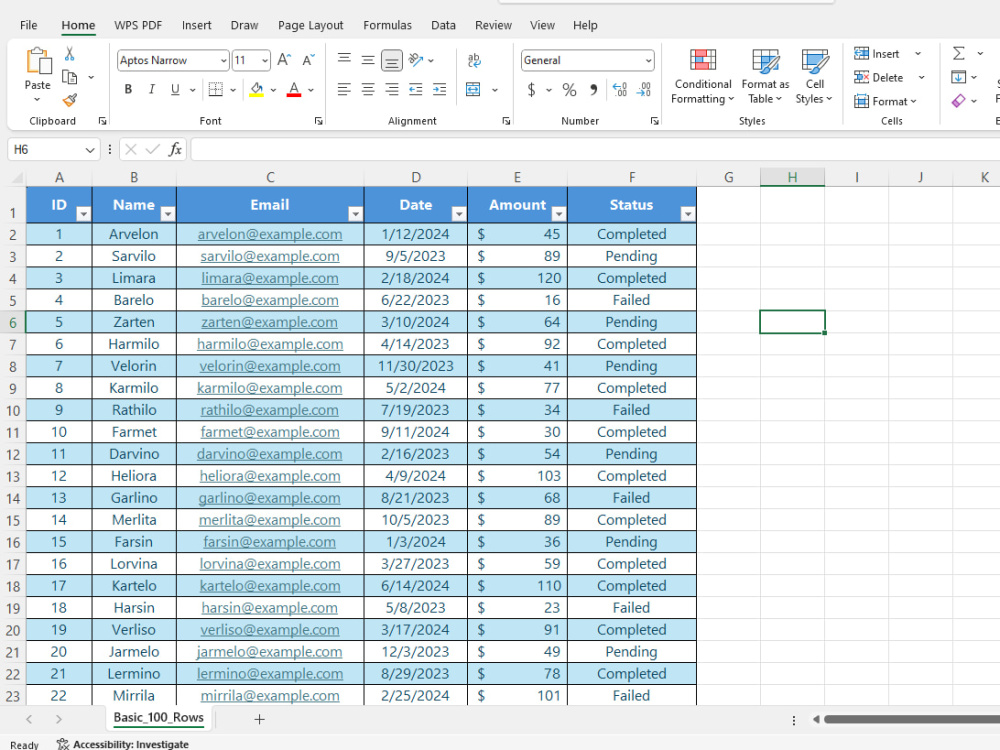The width and height of the screenshot is (1000, 750).
Task: Open the ID column filter dropdown
Action: (x=83, y=214)
